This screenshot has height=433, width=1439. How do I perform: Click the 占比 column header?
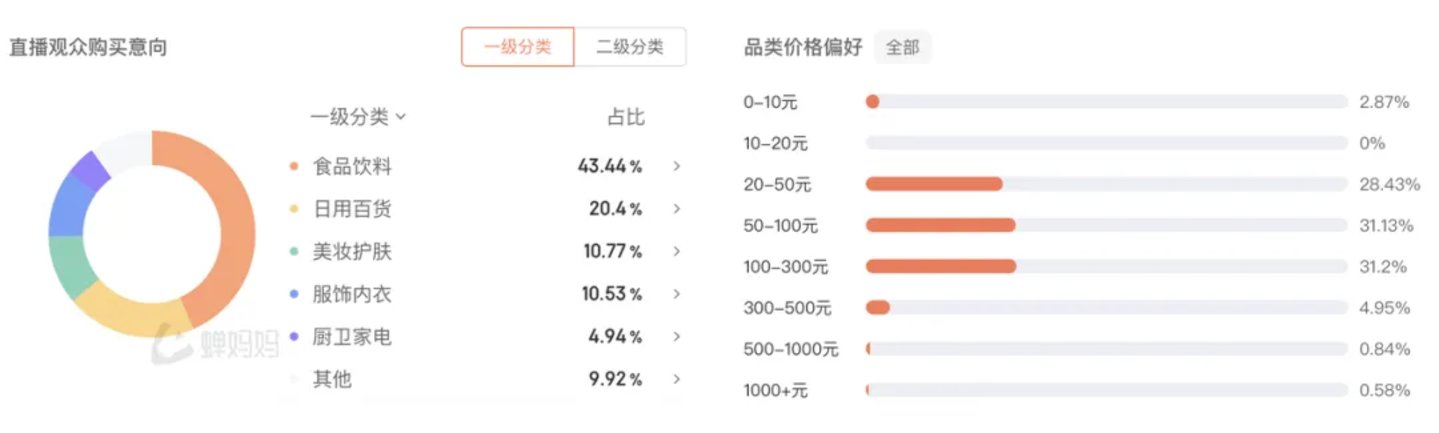click(626, 117)
